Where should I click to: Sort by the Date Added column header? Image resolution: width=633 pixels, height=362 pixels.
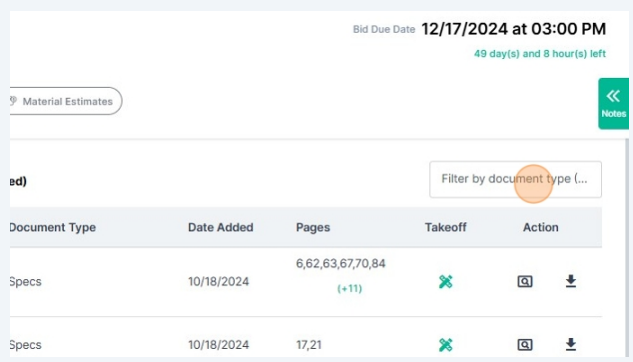coord(220,227)
